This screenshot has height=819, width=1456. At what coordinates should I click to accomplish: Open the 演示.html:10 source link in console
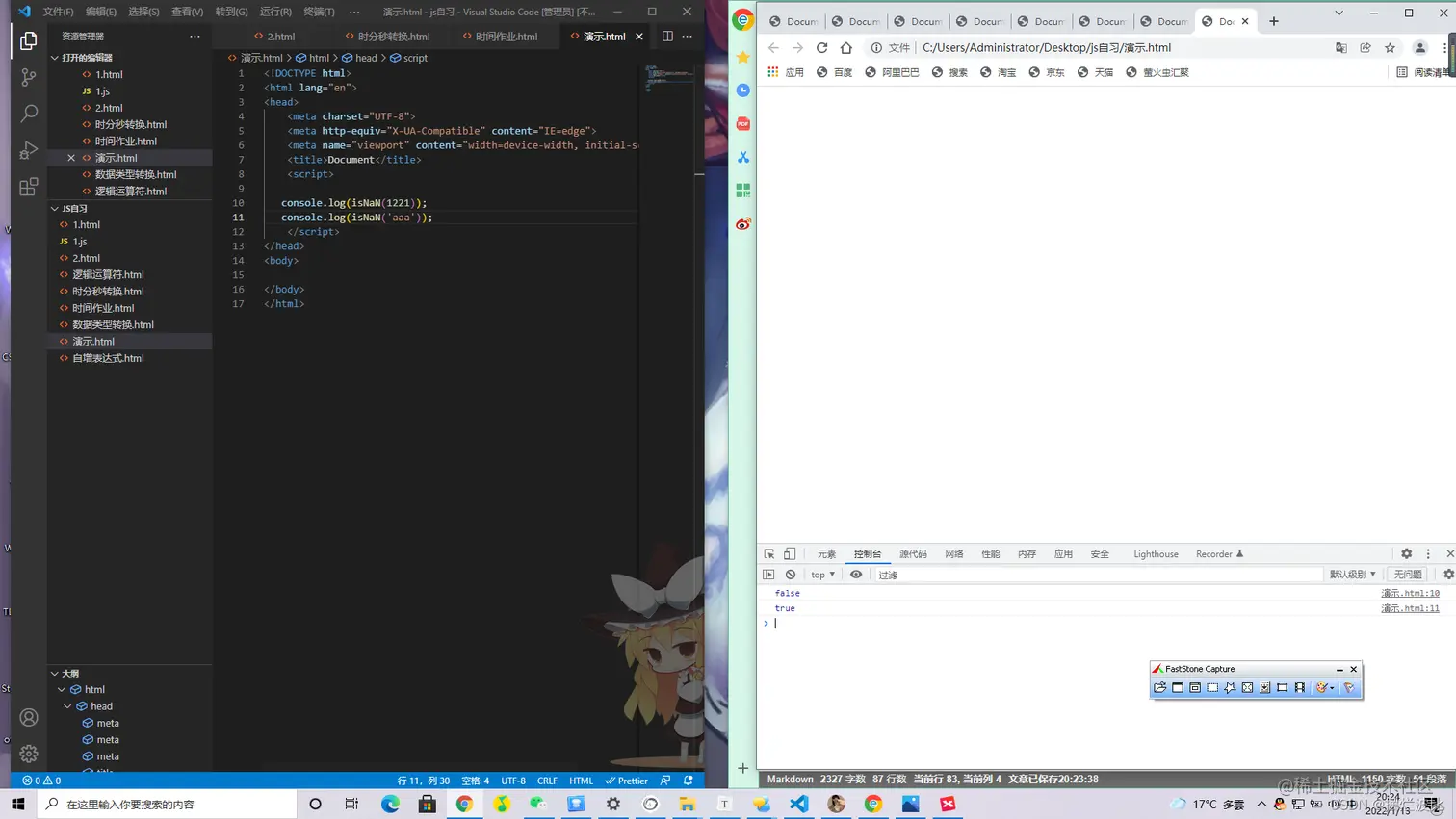click(x=1410, y=593)
